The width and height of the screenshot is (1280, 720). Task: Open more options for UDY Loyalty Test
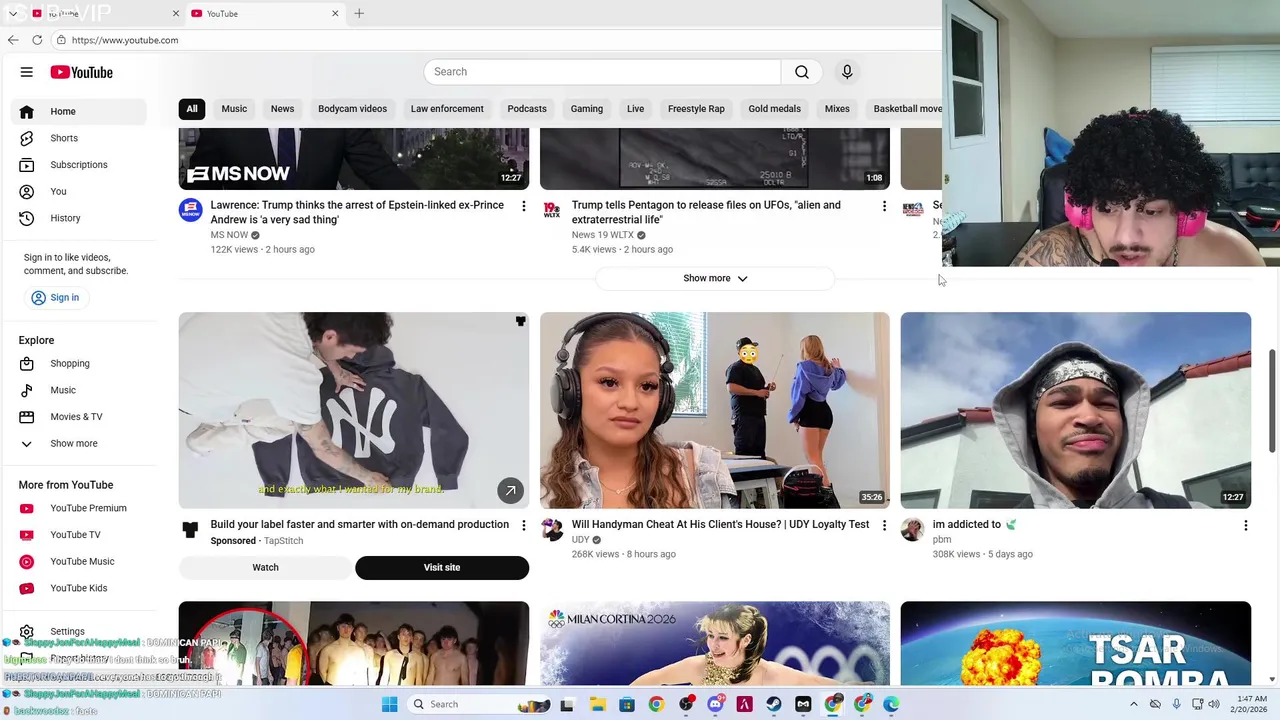coord(884,525)
